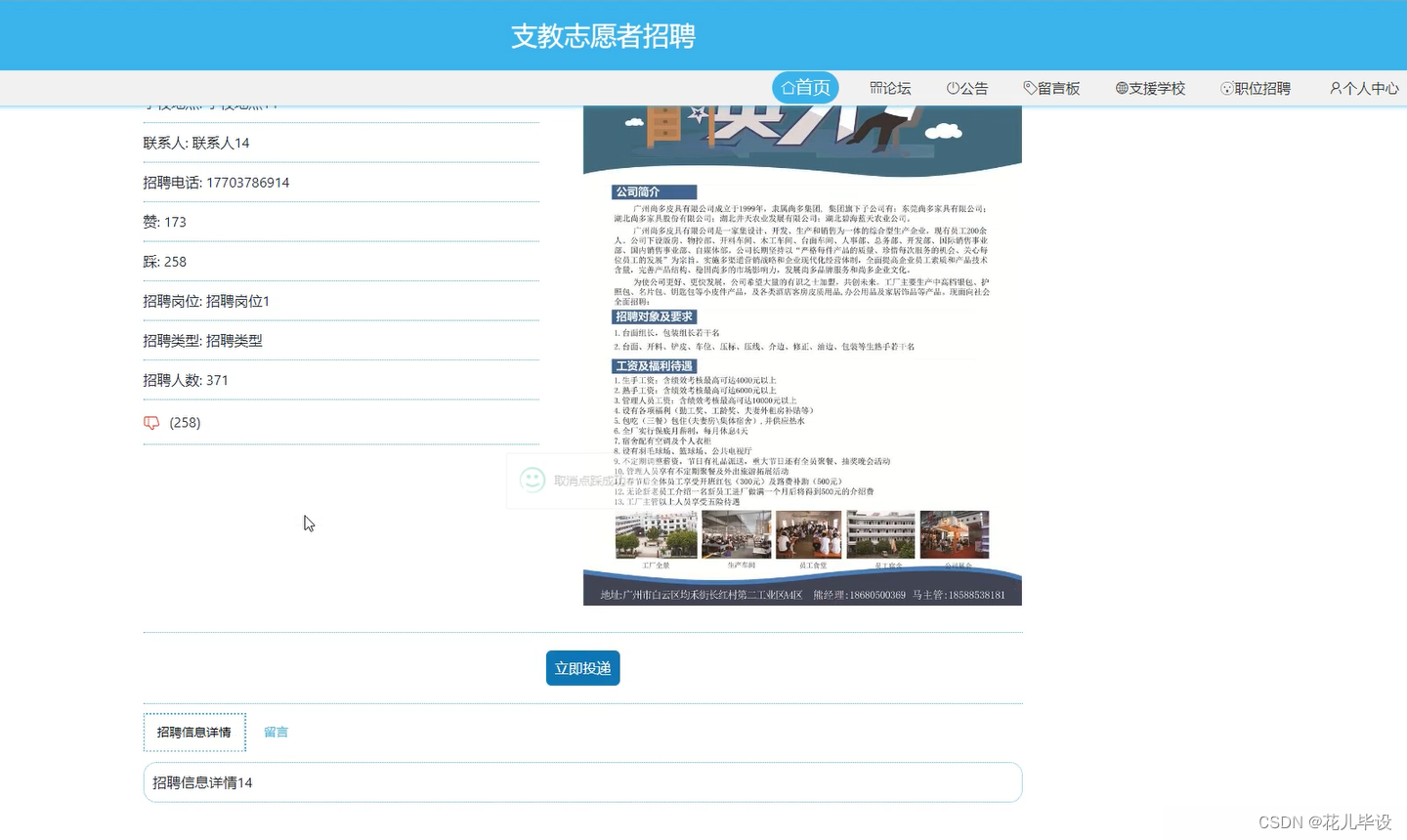Image resolution: width=1407 pixels, height=840 pixels.
Task: Switch to the 招聘信息详情 tab
Action: point(194,733)
